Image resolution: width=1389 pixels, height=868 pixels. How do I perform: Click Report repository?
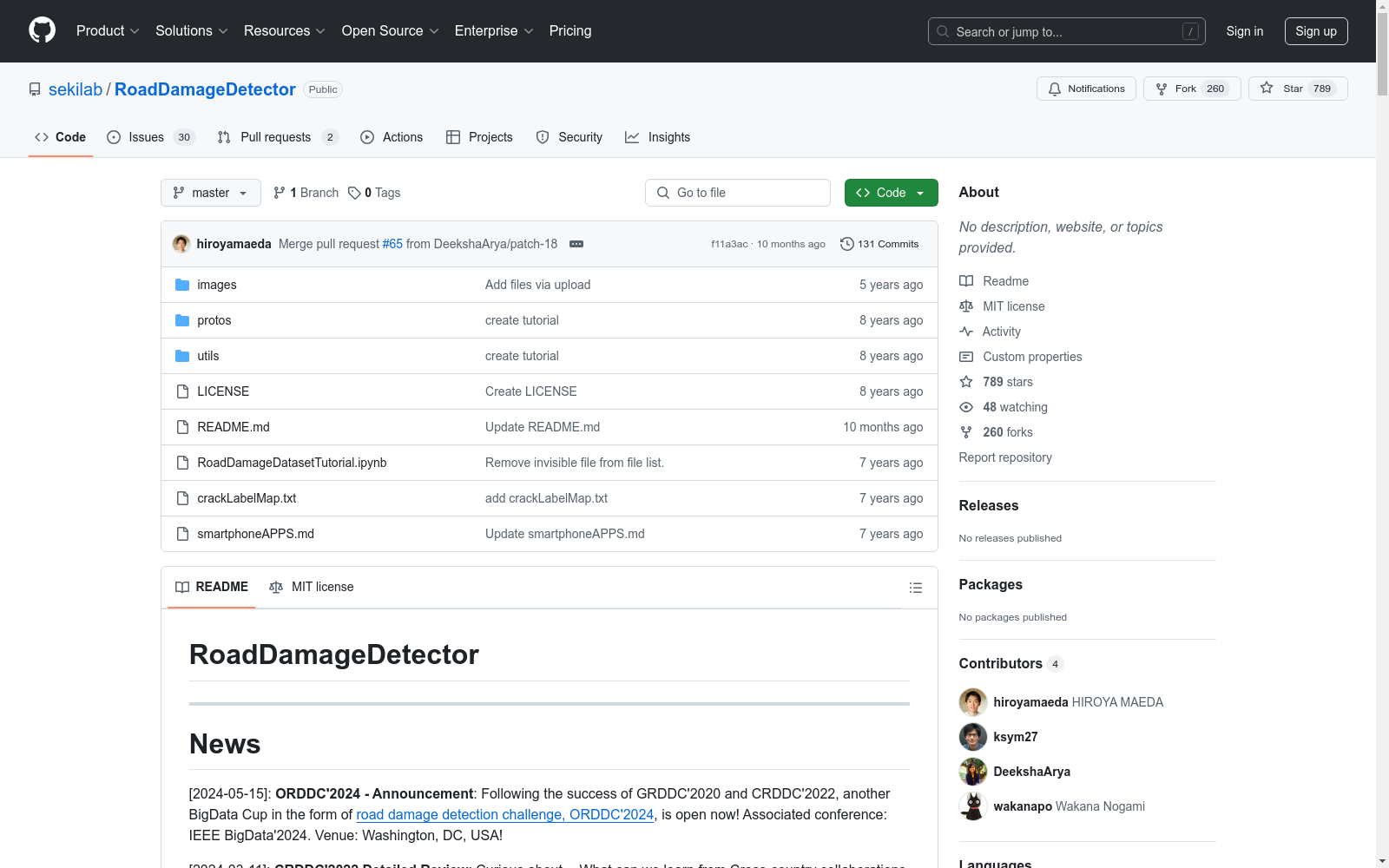click(x=1005, y=457)
